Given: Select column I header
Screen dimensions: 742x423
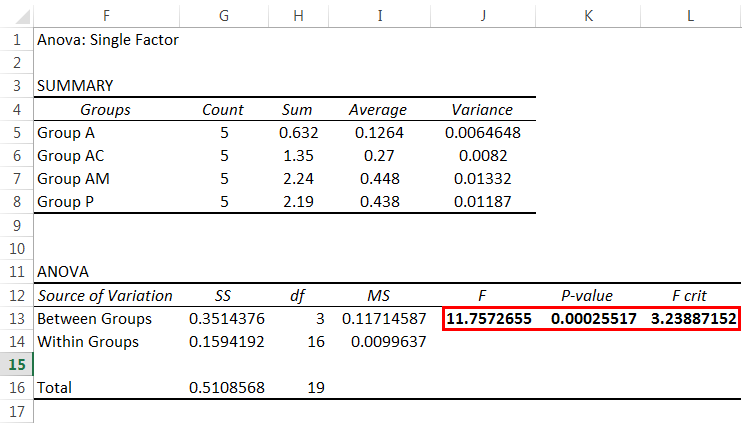Looking at the screenshot, I should point(380,16).
